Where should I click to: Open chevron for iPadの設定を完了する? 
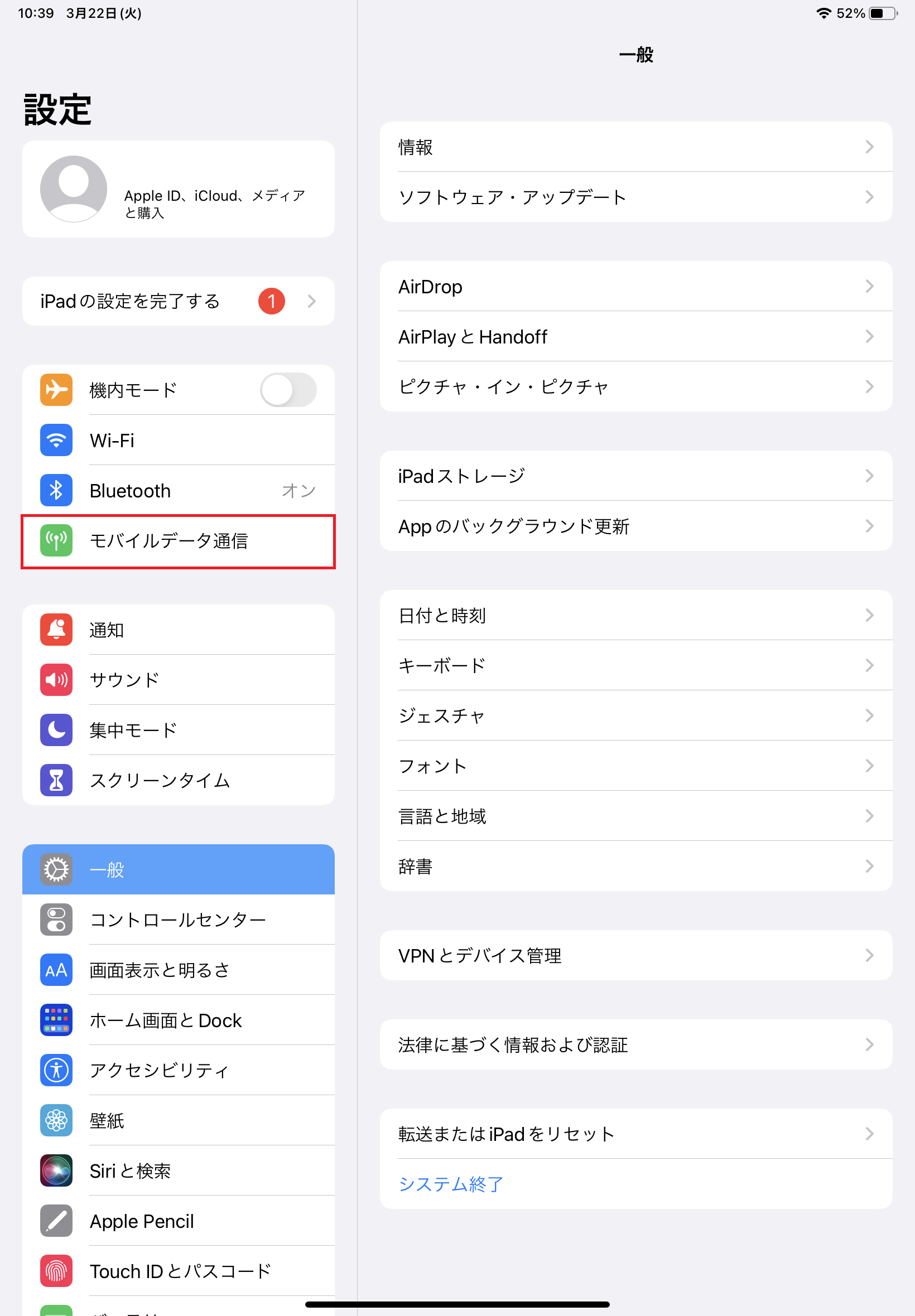click(x=311, y=301)
